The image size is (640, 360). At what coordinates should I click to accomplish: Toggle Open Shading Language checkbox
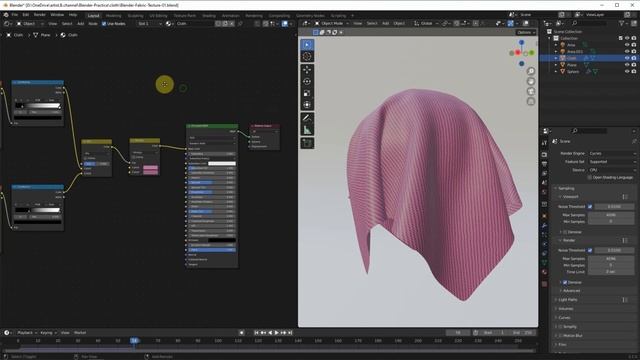pyautogui.click(x=589, y=178)
